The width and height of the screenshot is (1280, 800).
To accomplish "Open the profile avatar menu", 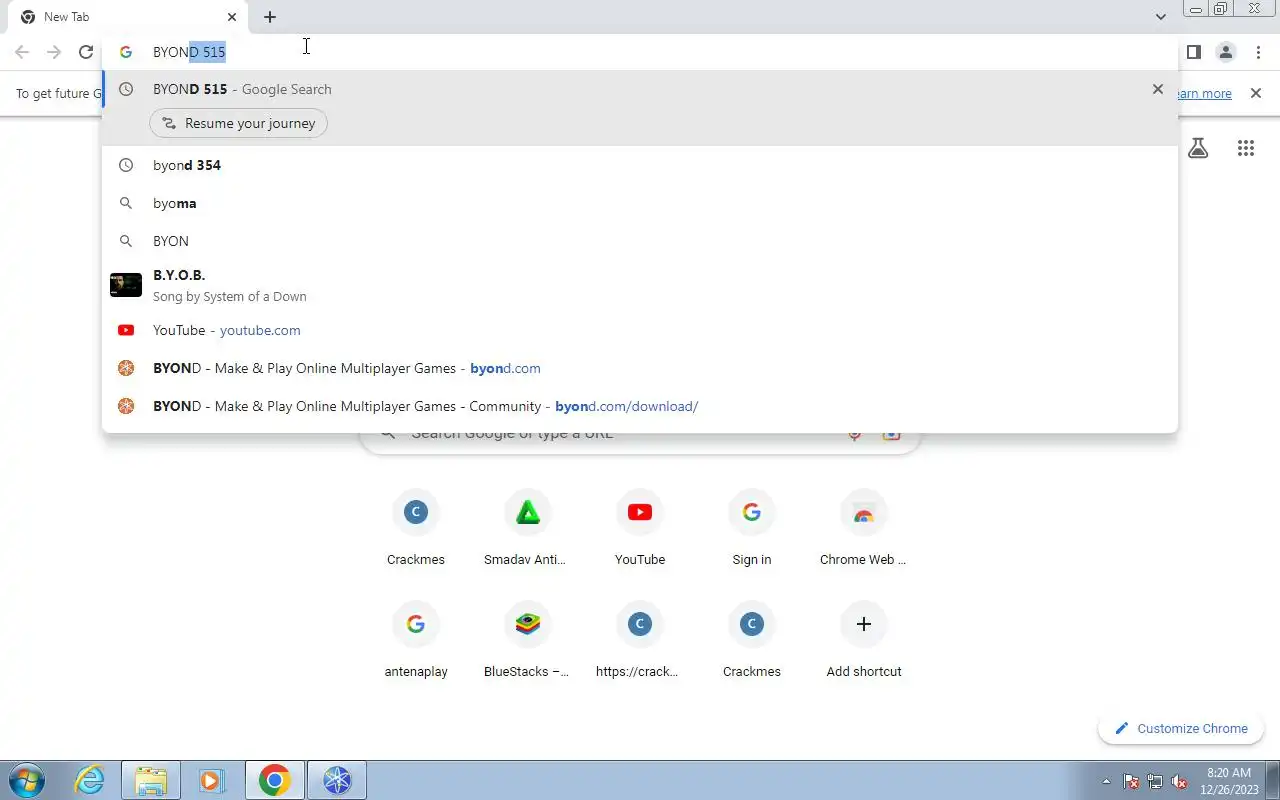I will 1226,52.
